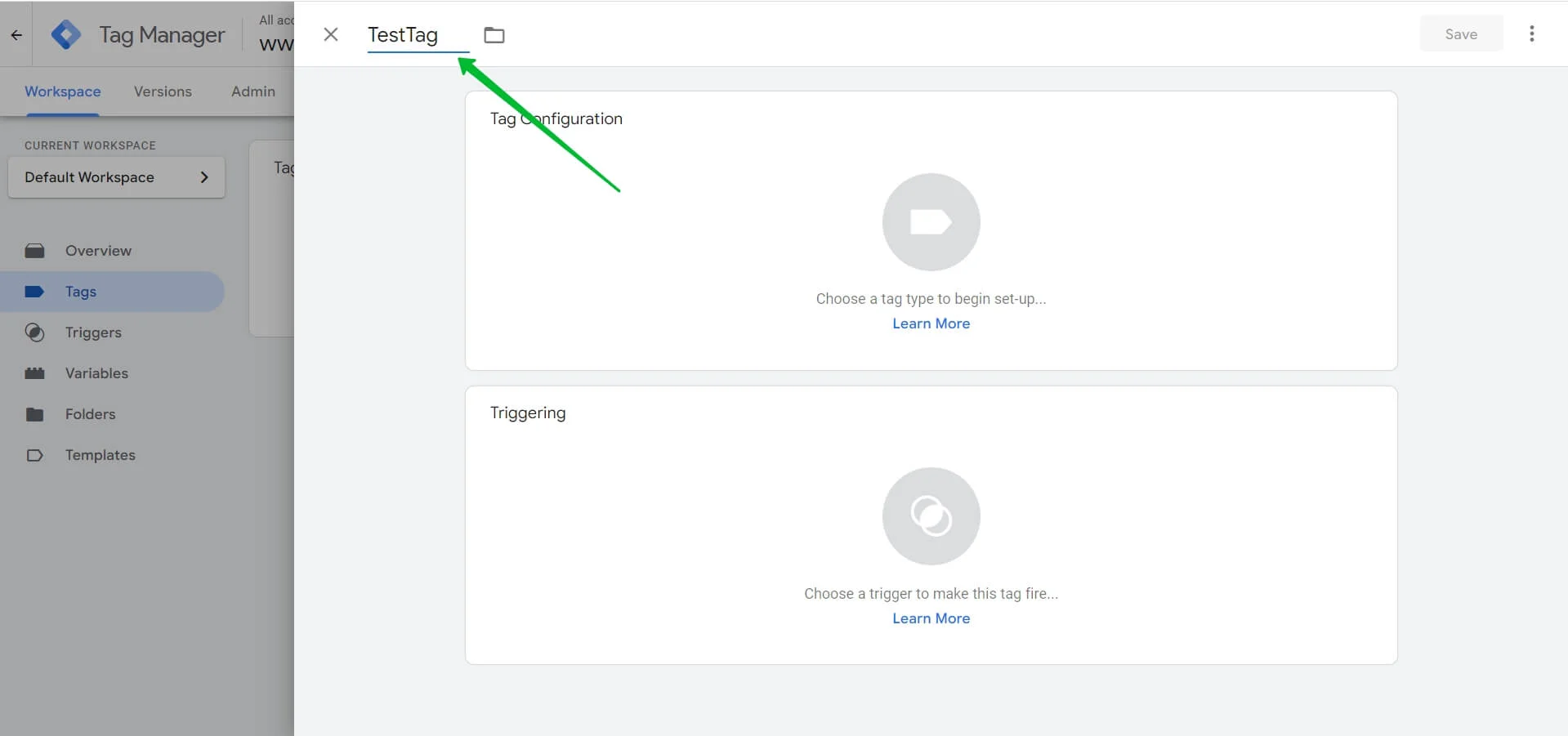Switch to the Admin tab
The height and width of the screenshot is (736, 1568).
click(x=253, y=91)
